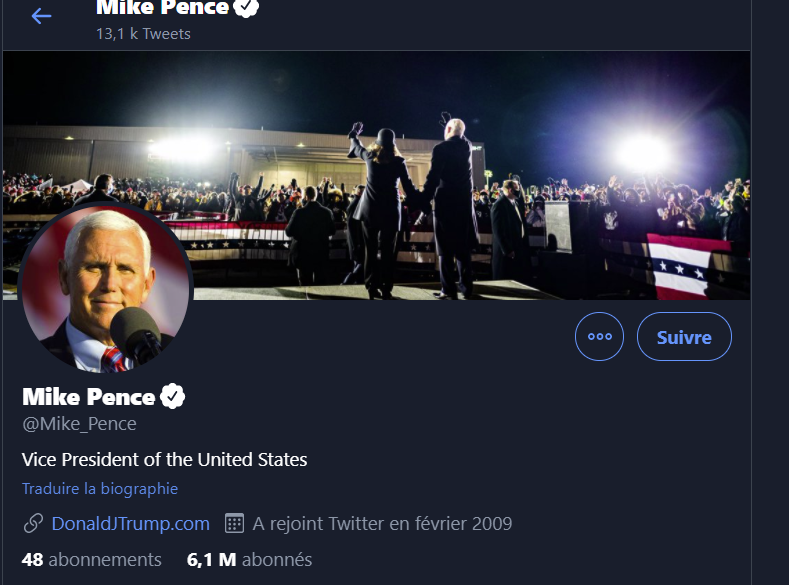Click the Mike Pence title in top header
789x585 pixels.
pyautogui.click(x=162, y=8)
